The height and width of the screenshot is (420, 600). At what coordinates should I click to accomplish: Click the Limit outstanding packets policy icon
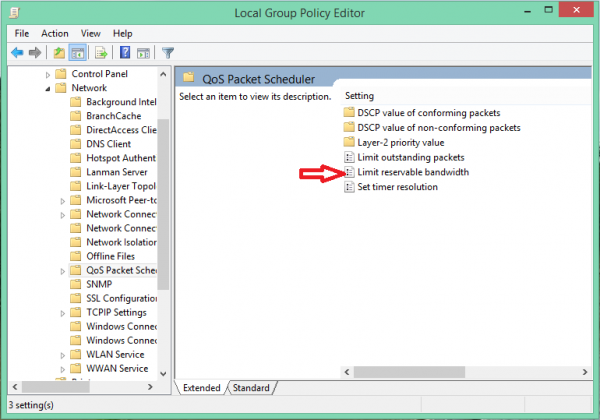click(x=349, y=157)
